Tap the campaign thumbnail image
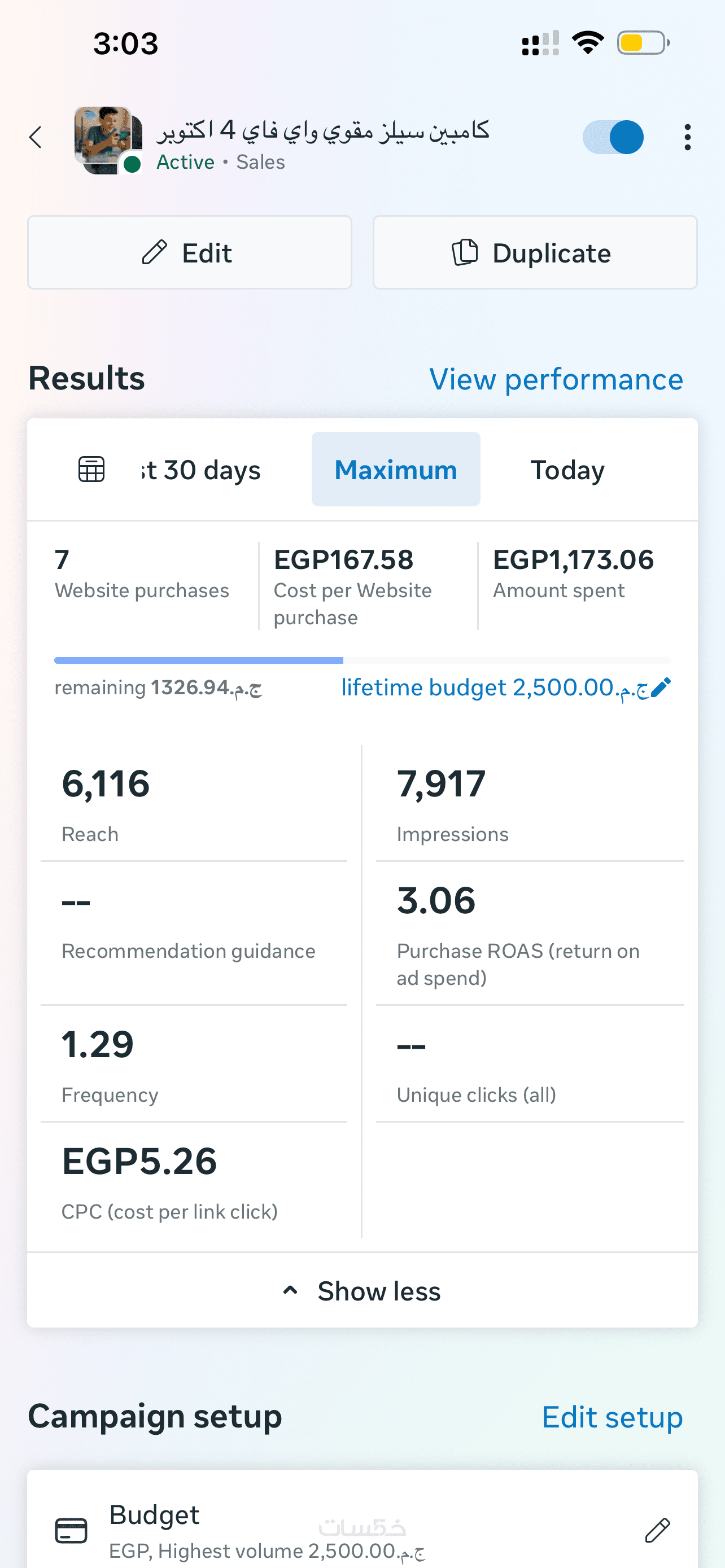This screenshot has width=725, height=1568. [108, 140]
